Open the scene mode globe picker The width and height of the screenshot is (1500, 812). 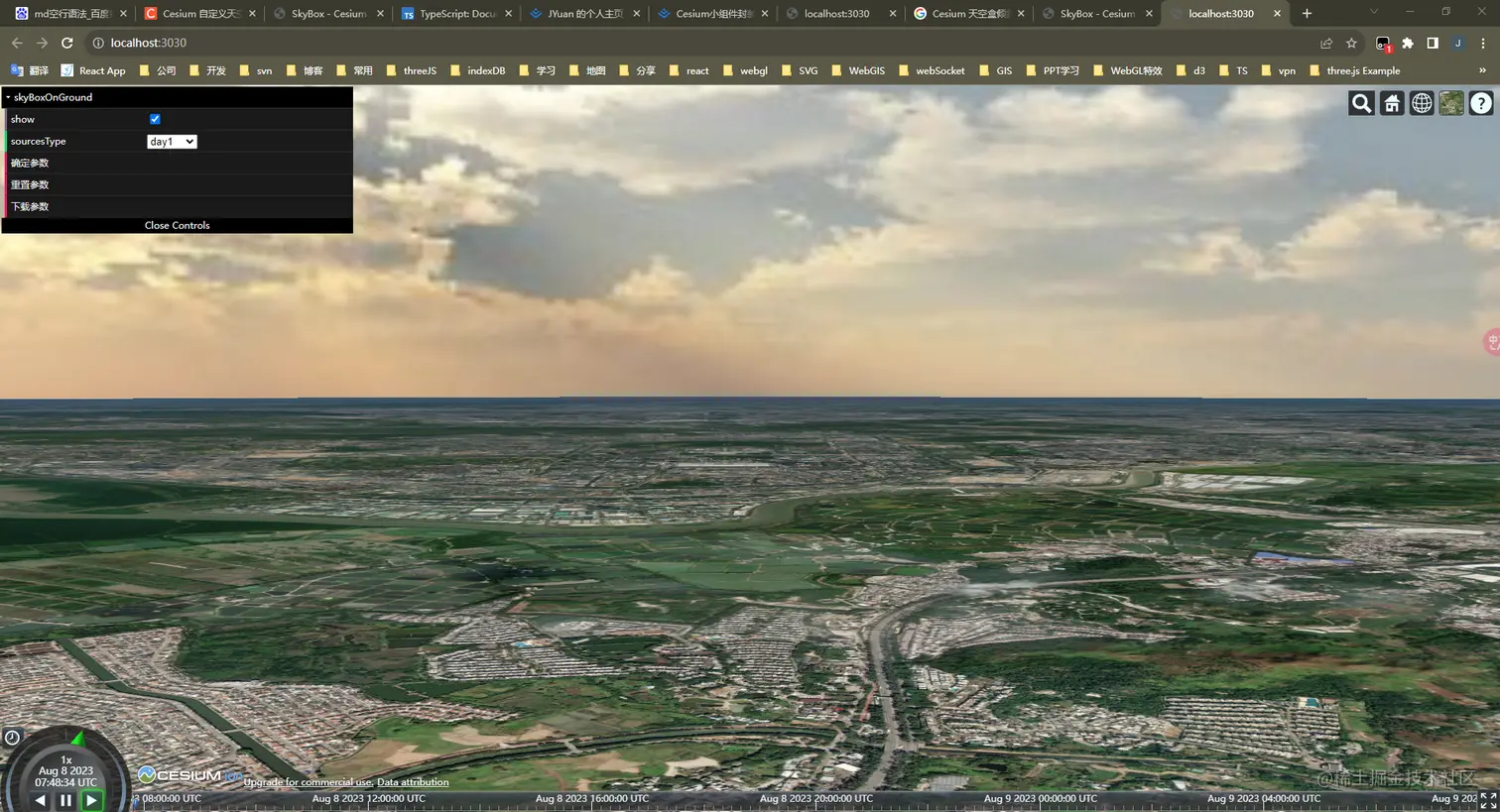pyautogui.click(x=1422, y=103)
